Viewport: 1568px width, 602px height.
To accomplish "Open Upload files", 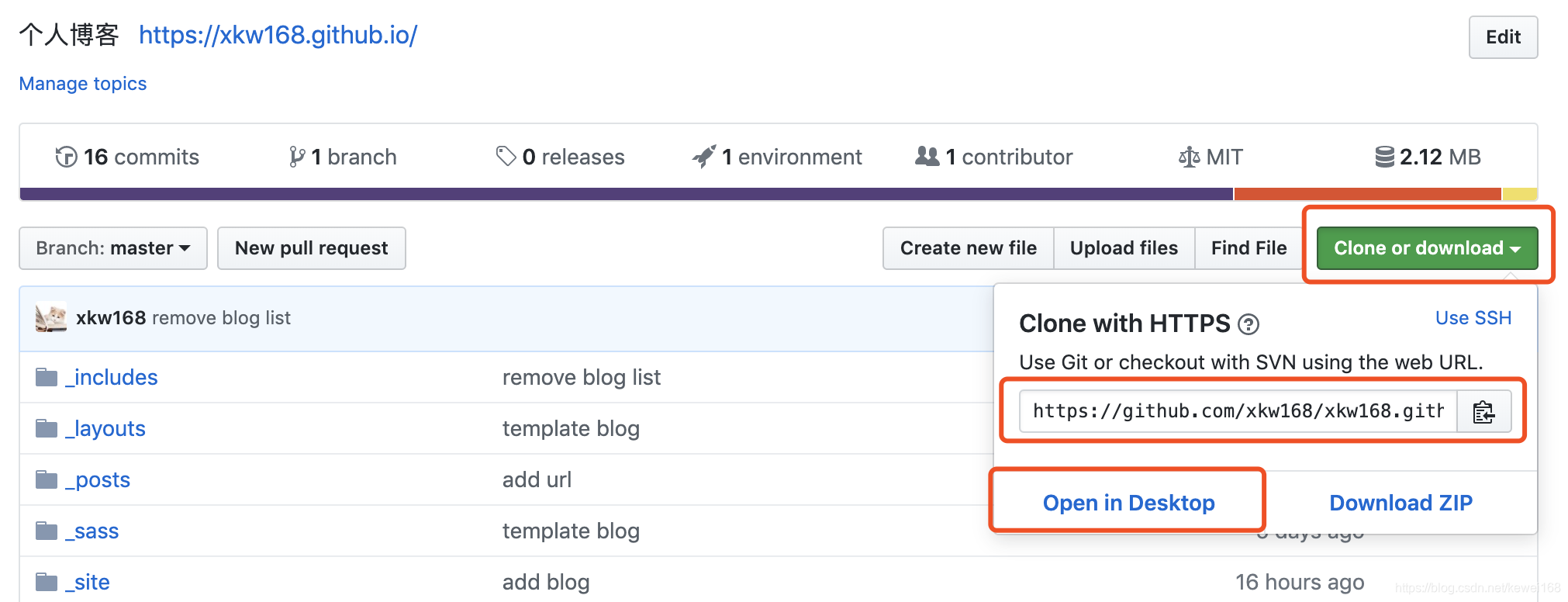I will coord(1124,248).
